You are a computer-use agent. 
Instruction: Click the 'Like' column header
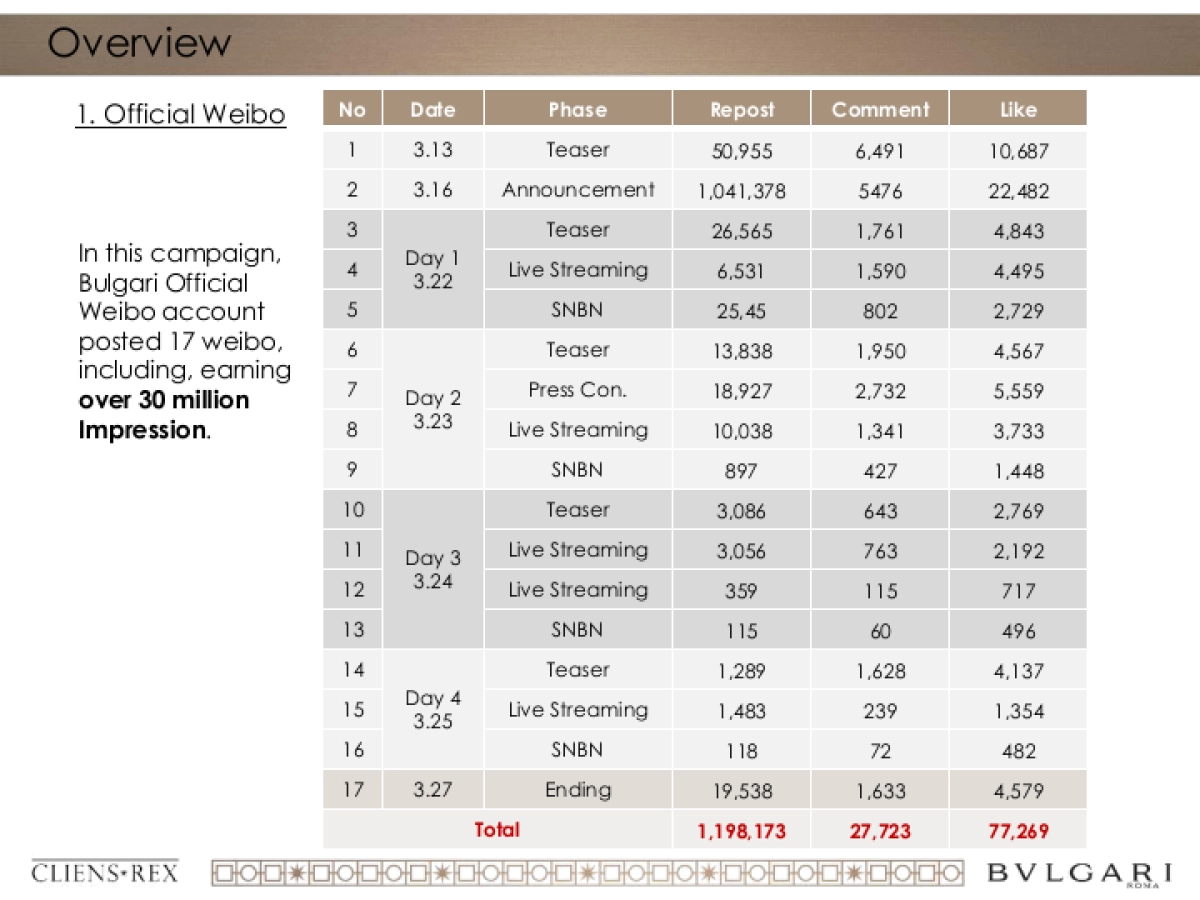pos(1018,109)
